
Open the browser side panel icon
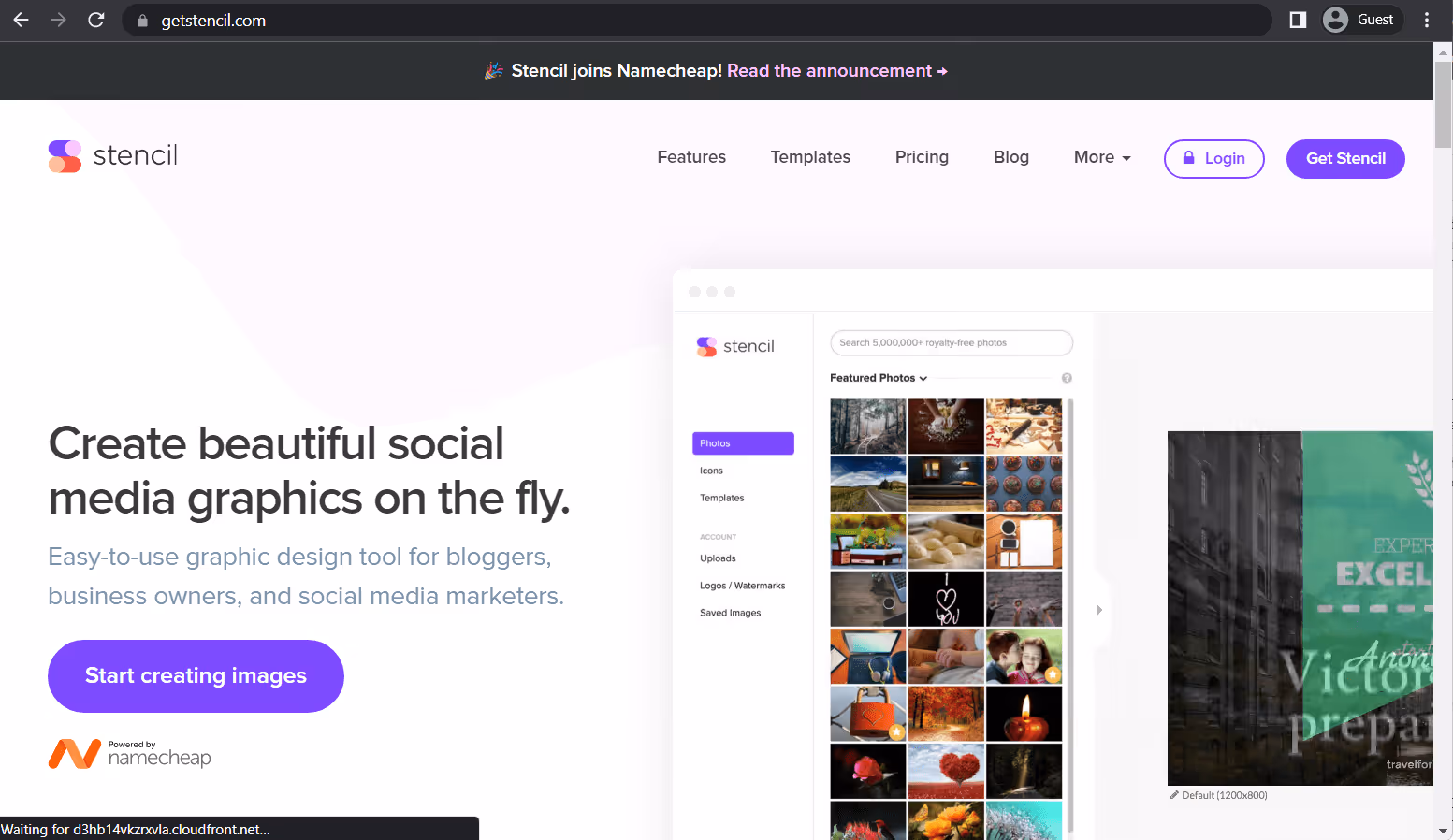pyautogui.click(x=1298, y=20)
